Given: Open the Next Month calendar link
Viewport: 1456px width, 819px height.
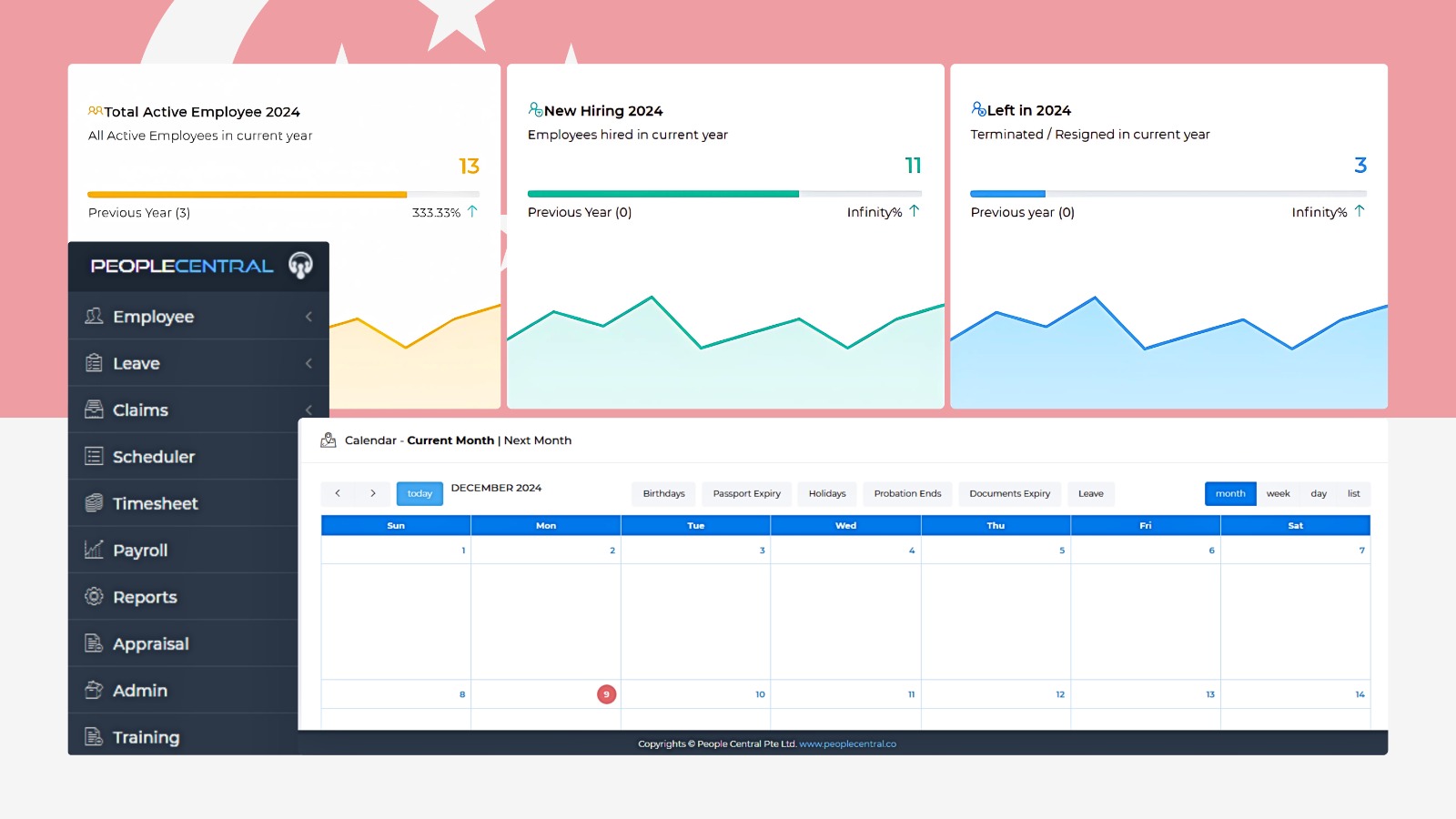Looking at the screenshot, I should pos(538,440).
